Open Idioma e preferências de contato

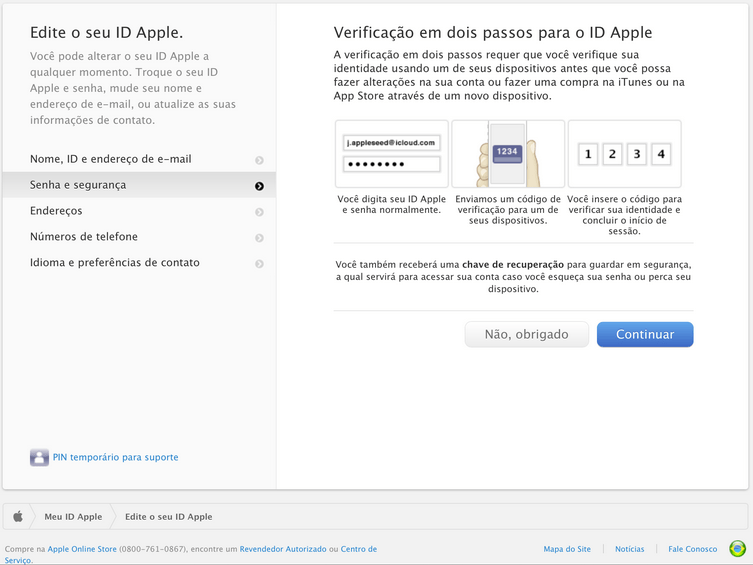pyautogui.click(x=139, y=263)
